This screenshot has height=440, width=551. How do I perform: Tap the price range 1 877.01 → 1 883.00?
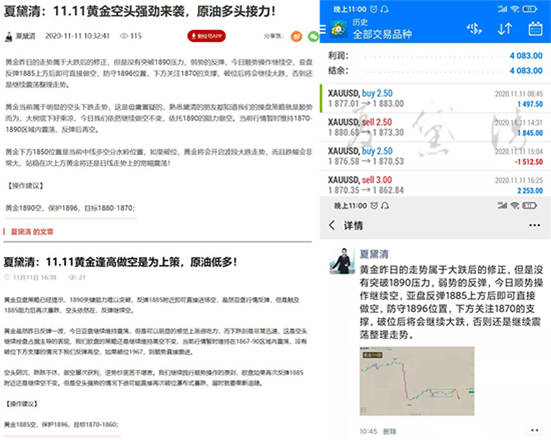pyautogui.click(x=366, y=104)
